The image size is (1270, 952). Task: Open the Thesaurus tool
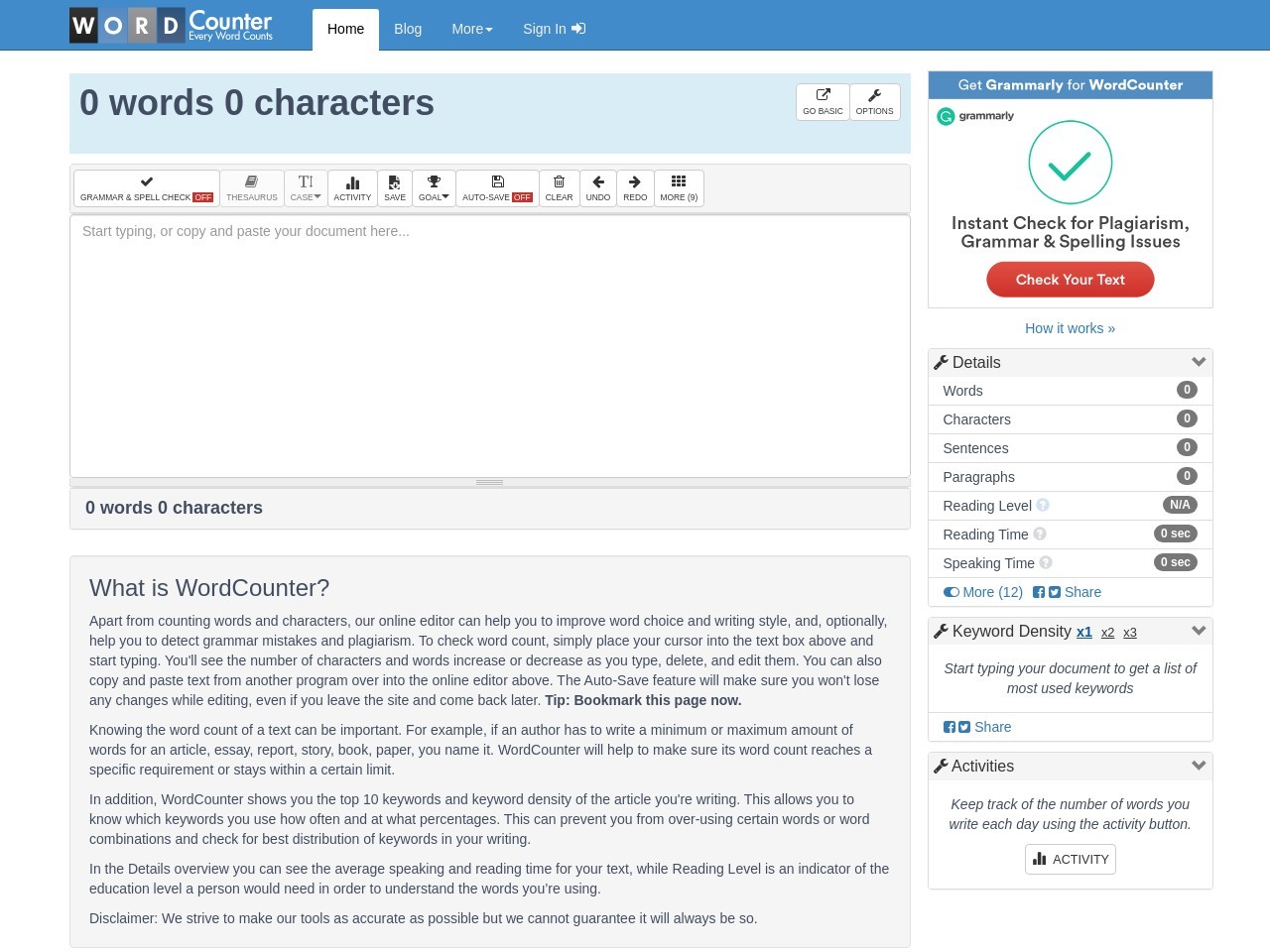click(252, 188)
